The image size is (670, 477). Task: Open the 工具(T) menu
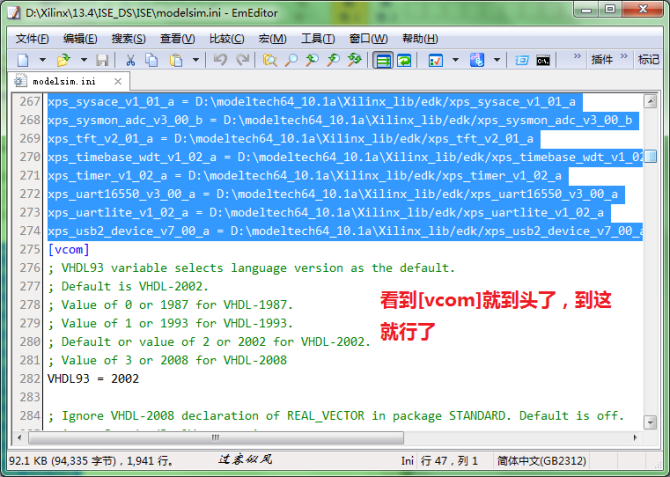coord(317,39)
